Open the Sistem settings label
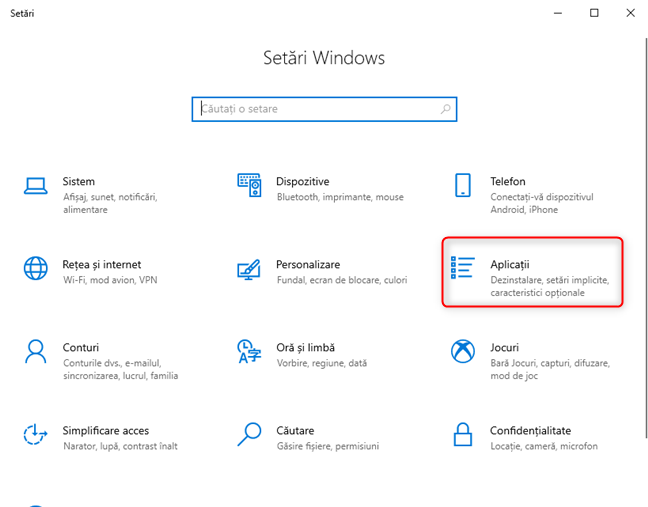 (x=79, y=182)
